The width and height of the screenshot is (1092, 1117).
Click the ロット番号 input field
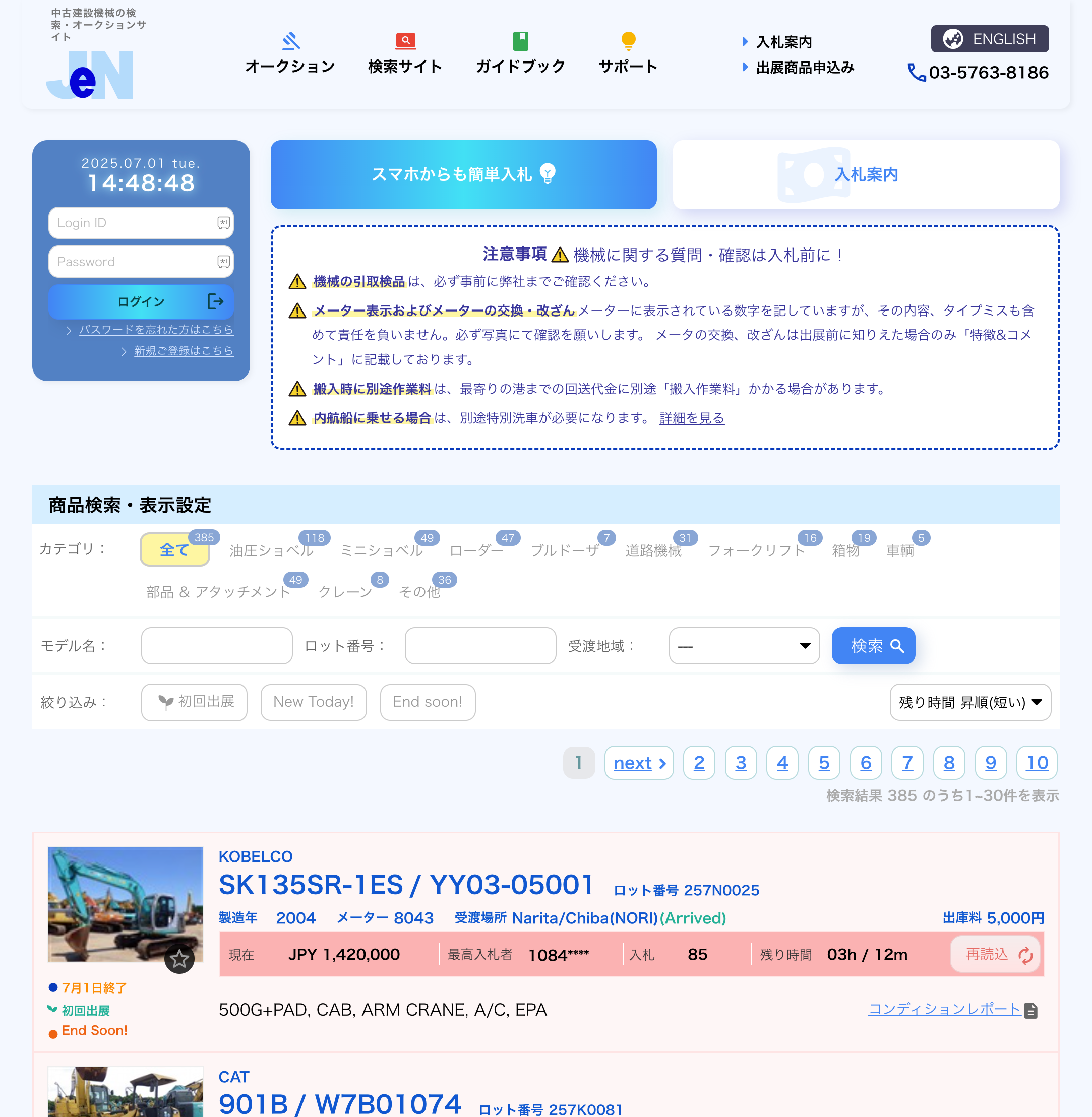(x=480, y=646)
